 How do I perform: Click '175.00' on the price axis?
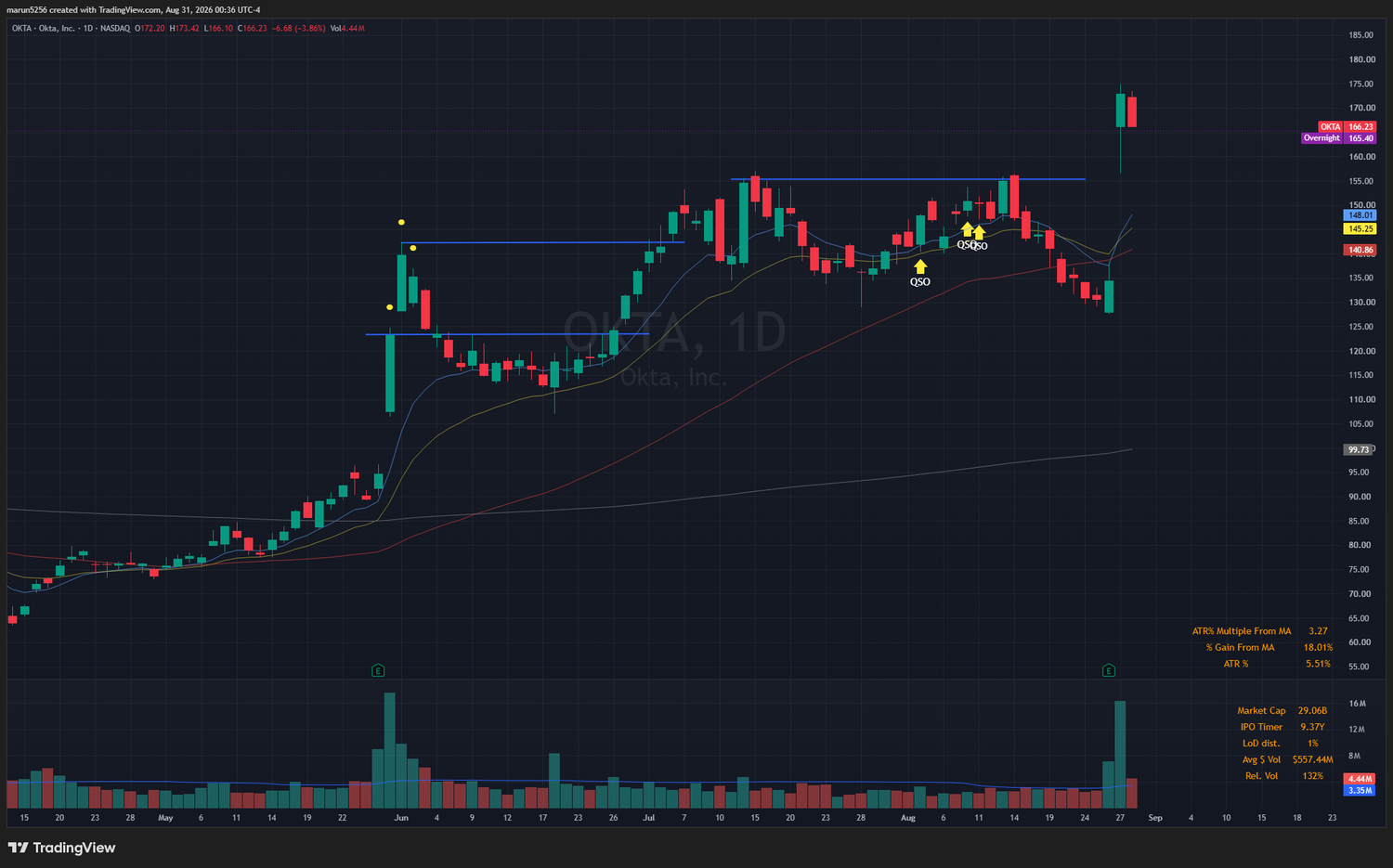[x=1361, y=84]
